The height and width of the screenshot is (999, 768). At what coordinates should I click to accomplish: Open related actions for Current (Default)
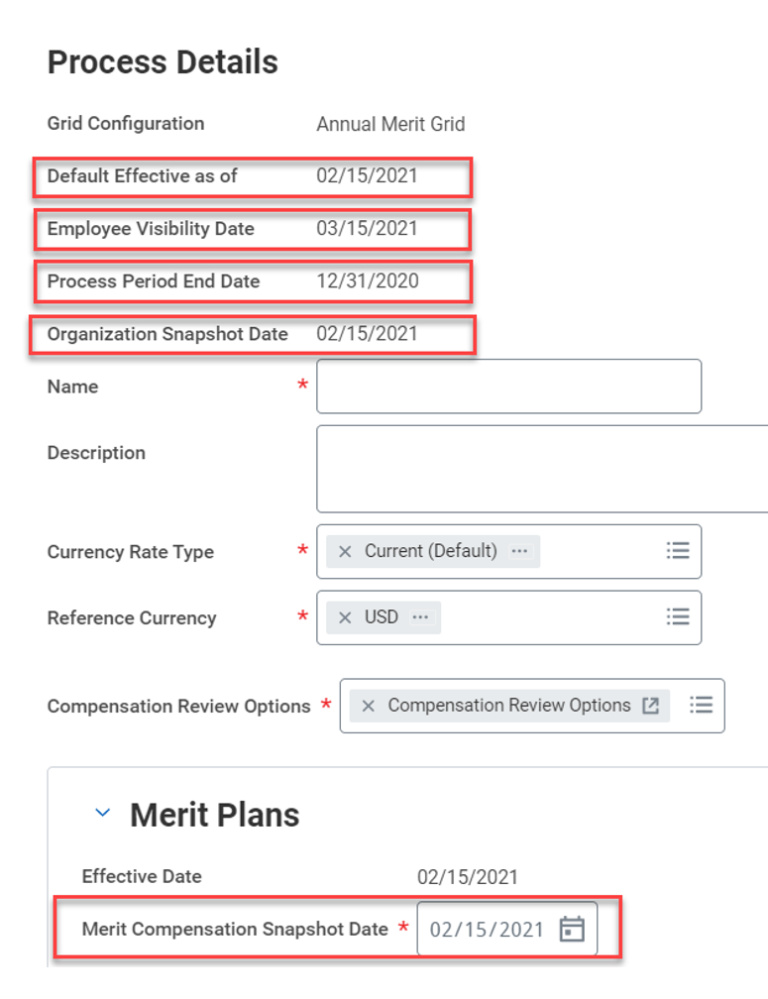click(519, 551)
